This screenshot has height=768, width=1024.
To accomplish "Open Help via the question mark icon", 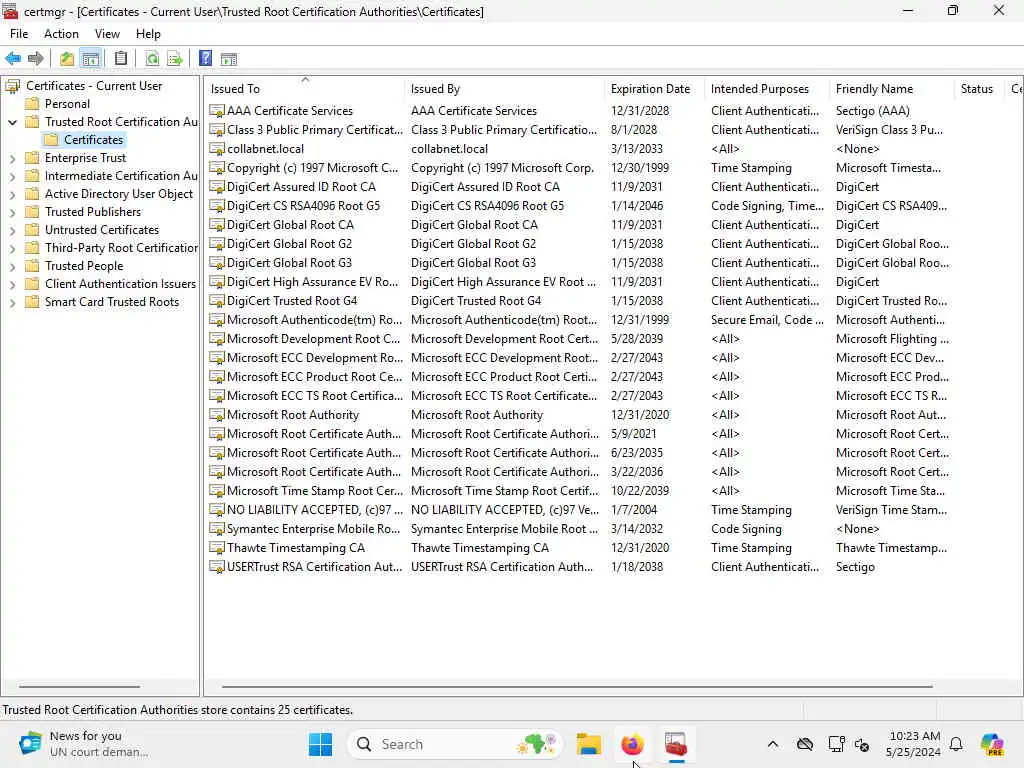I will (x=205, y=59).
